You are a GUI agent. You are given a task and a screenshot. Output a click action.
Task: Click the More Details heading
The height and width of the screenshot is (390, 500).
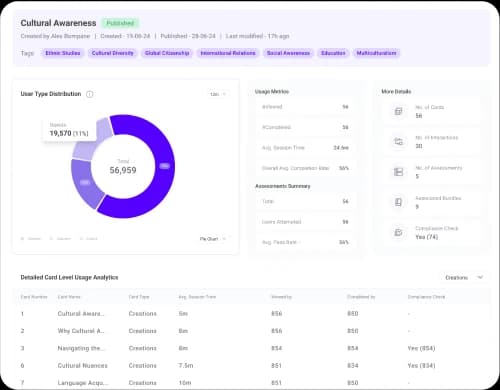click(x=396, y=91)
